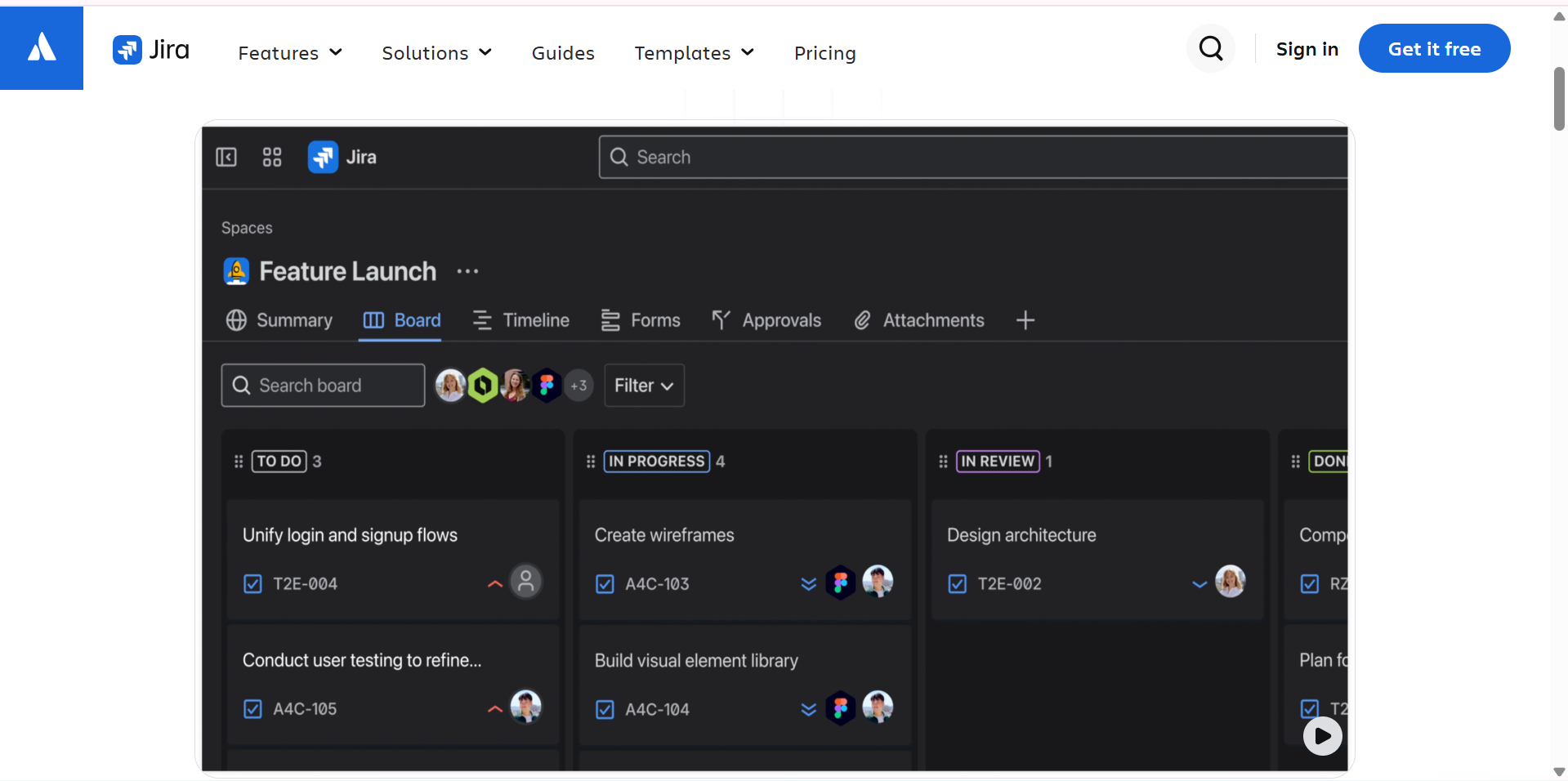The image size is (1568, 781).
Task: Toggle the checkbox beside T2E-002
Action: (x=958, y=584)
